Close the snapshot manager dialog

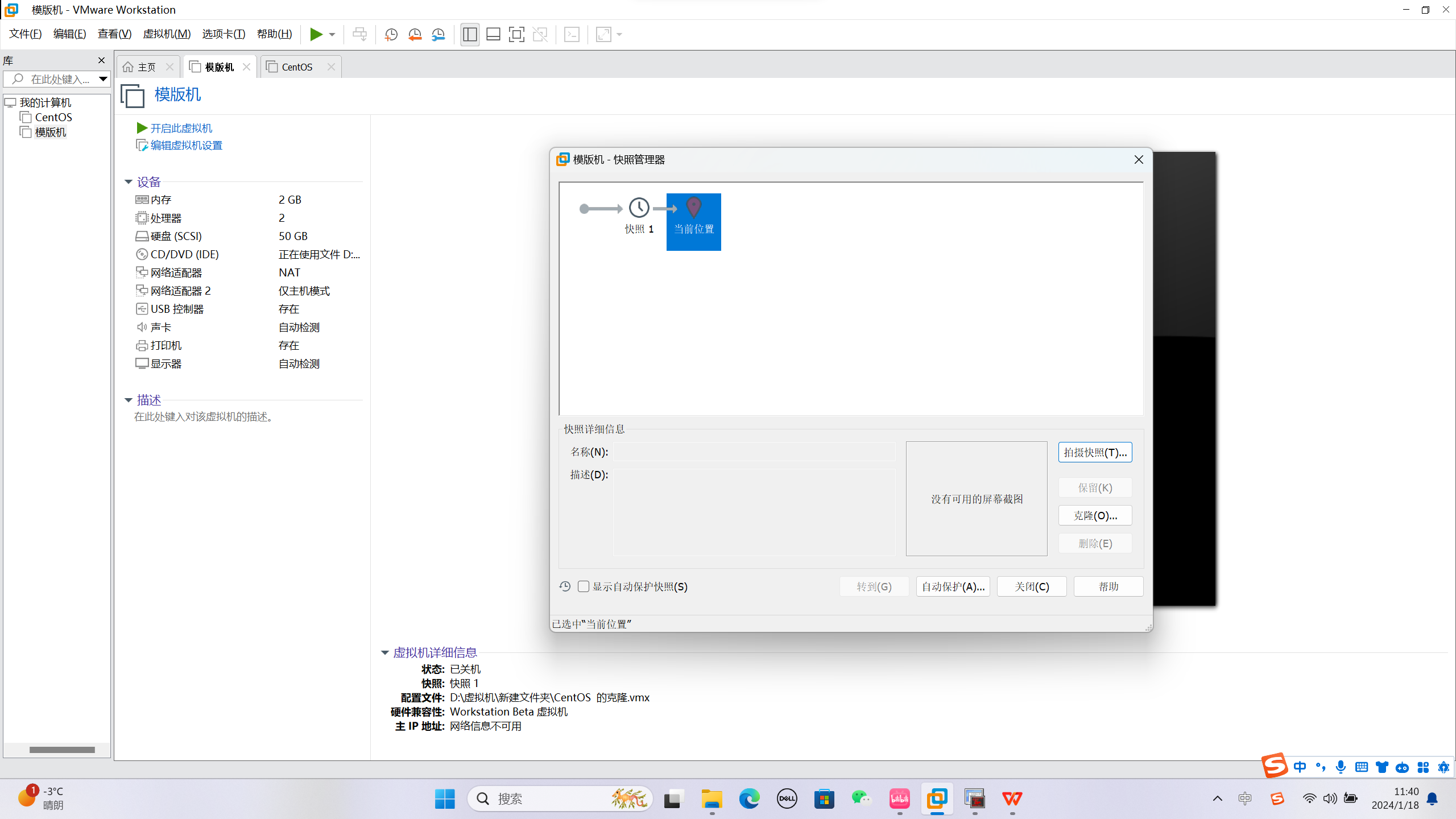[x=1139, y=160]
